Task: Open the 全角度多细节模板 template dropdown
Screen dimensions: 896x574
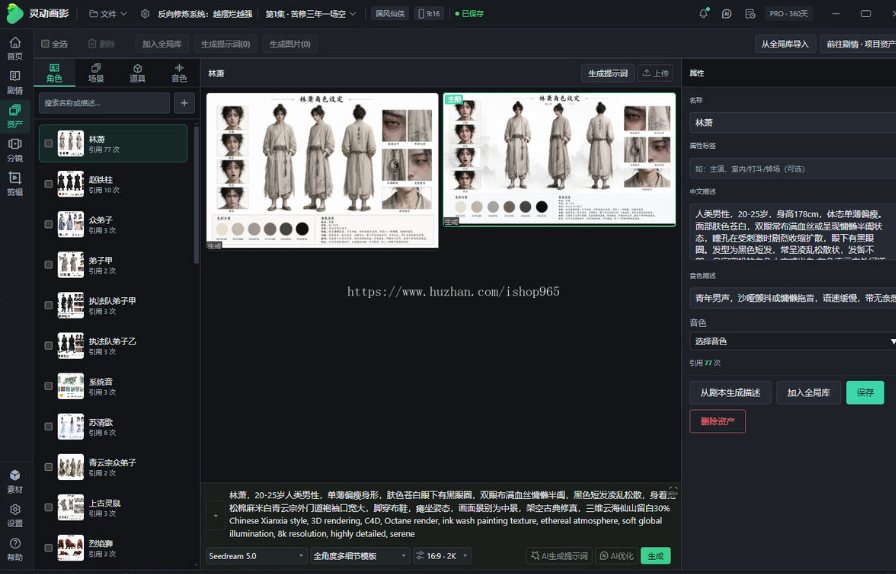Action: [360, 556]
